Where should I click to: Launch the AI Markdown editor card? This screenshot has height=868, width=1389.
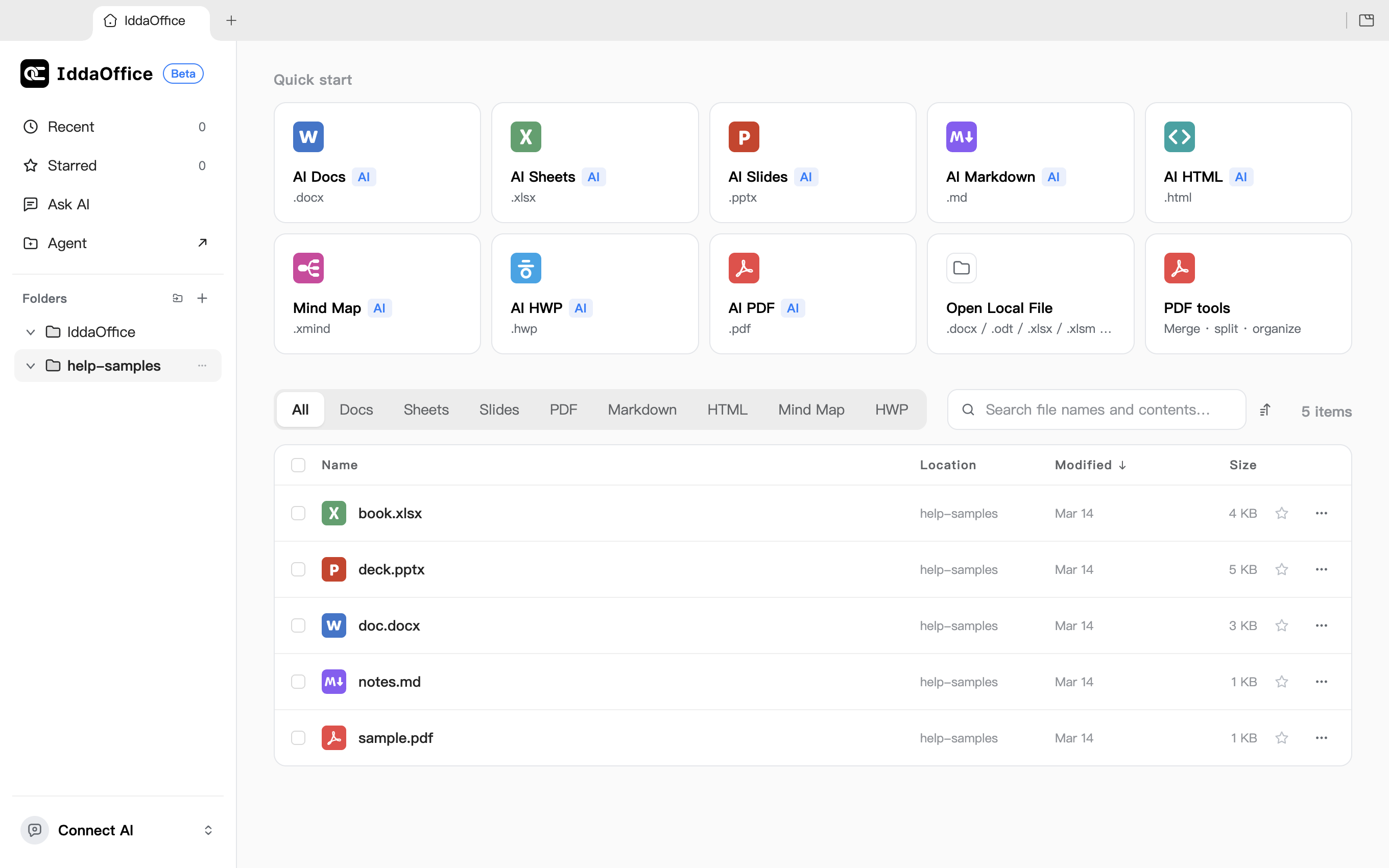coord(1031,162)
